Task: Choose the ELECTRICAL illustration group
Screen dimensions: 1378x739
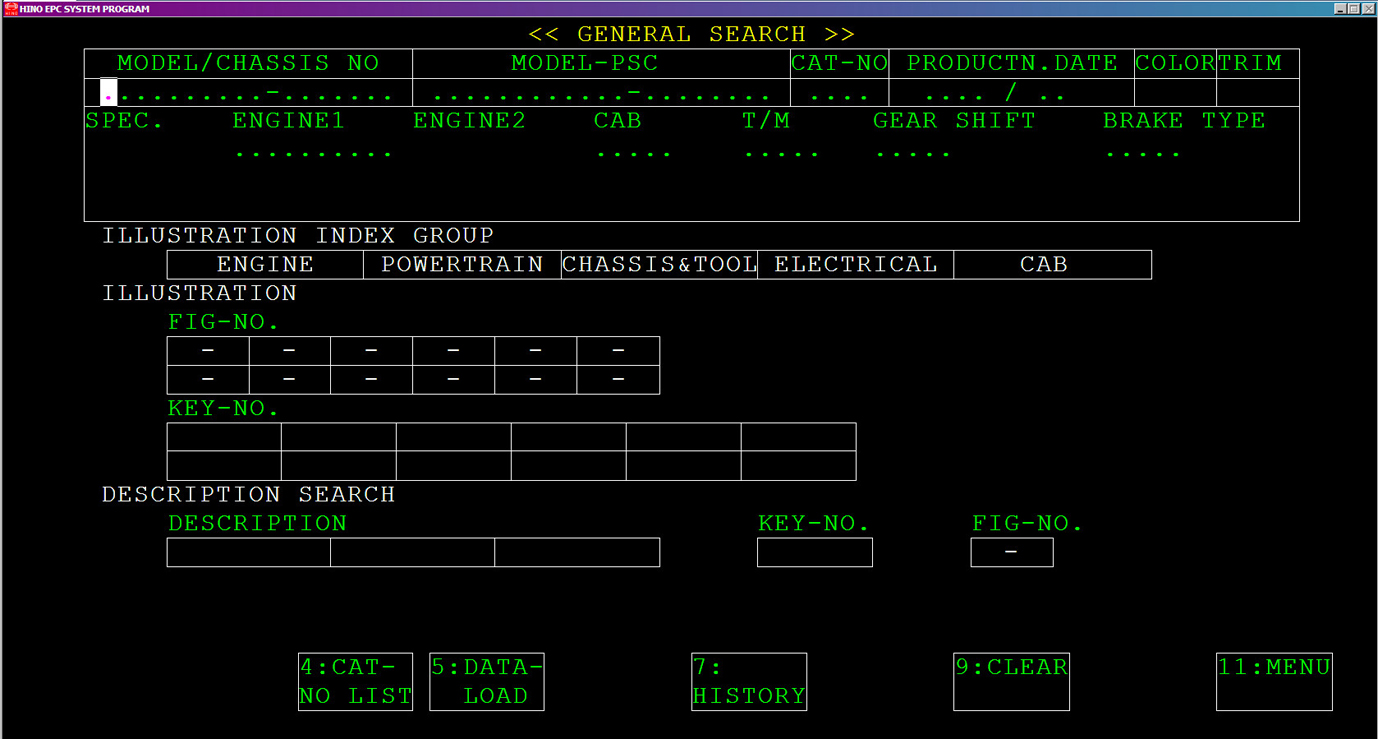Action: [855, 265]
